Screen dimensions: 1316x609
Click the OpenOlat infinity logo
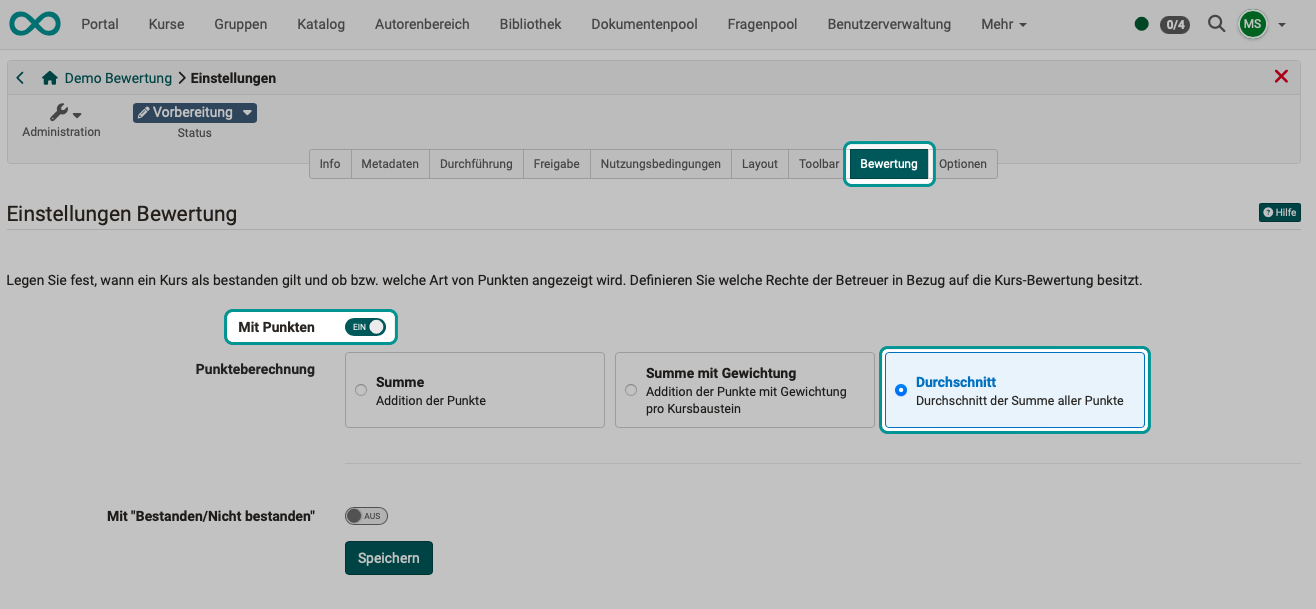(x=34, y=23)
